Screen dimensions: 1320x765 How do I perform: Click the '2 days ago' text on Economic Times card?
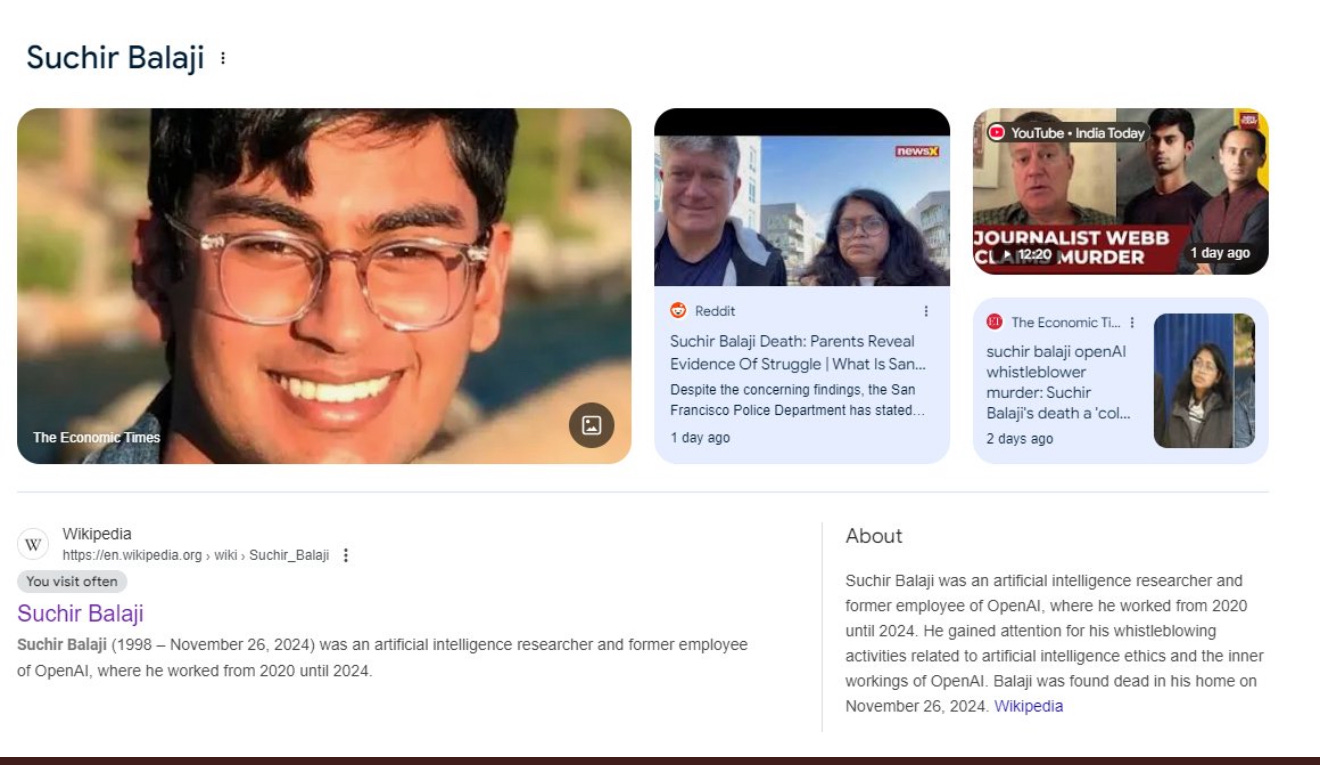(1019, 439)
